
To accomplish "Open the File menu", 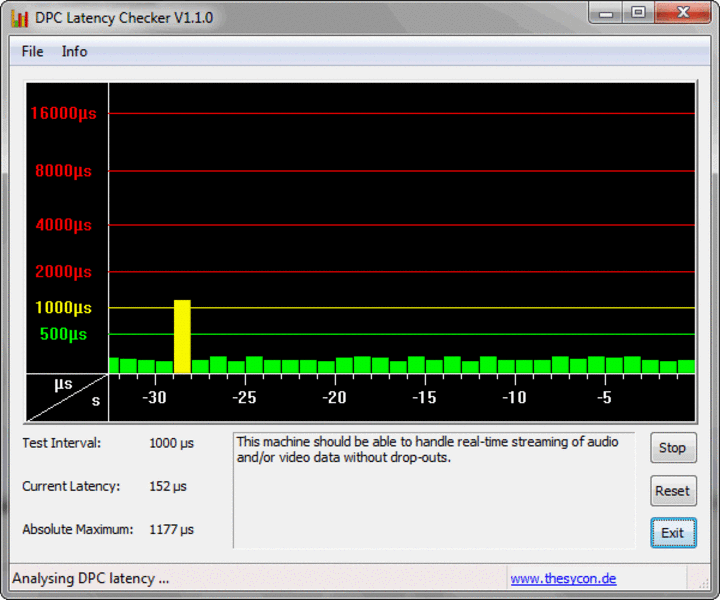I will (32, 51).
